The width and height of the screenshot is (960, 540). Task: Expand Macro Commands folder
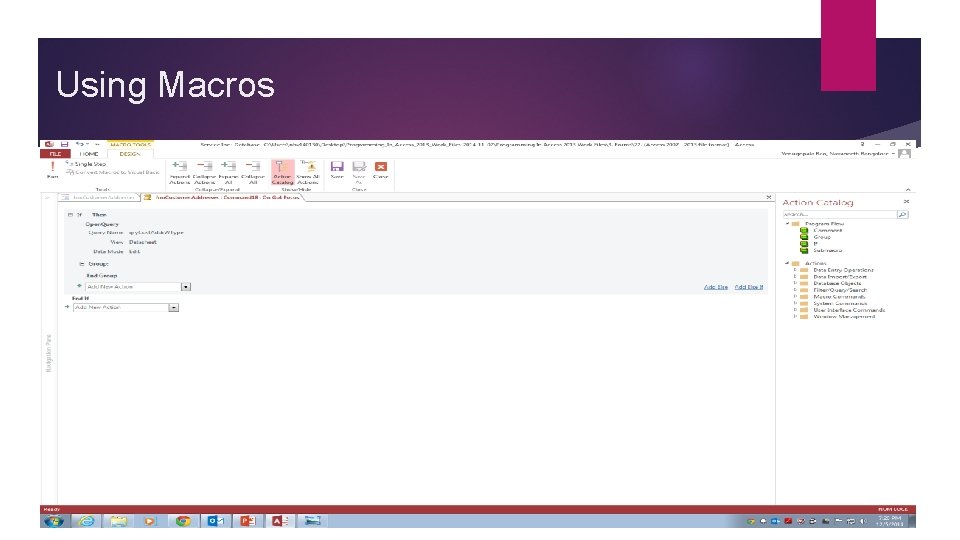coord(795,297)
